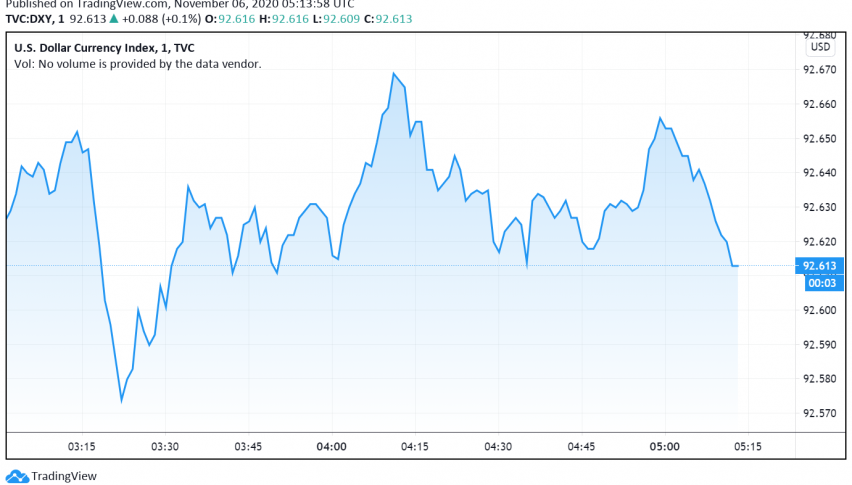Click the green up-arrow change indicator
Image resolution: width=852 pixels, height=485 pixels.
114,18
